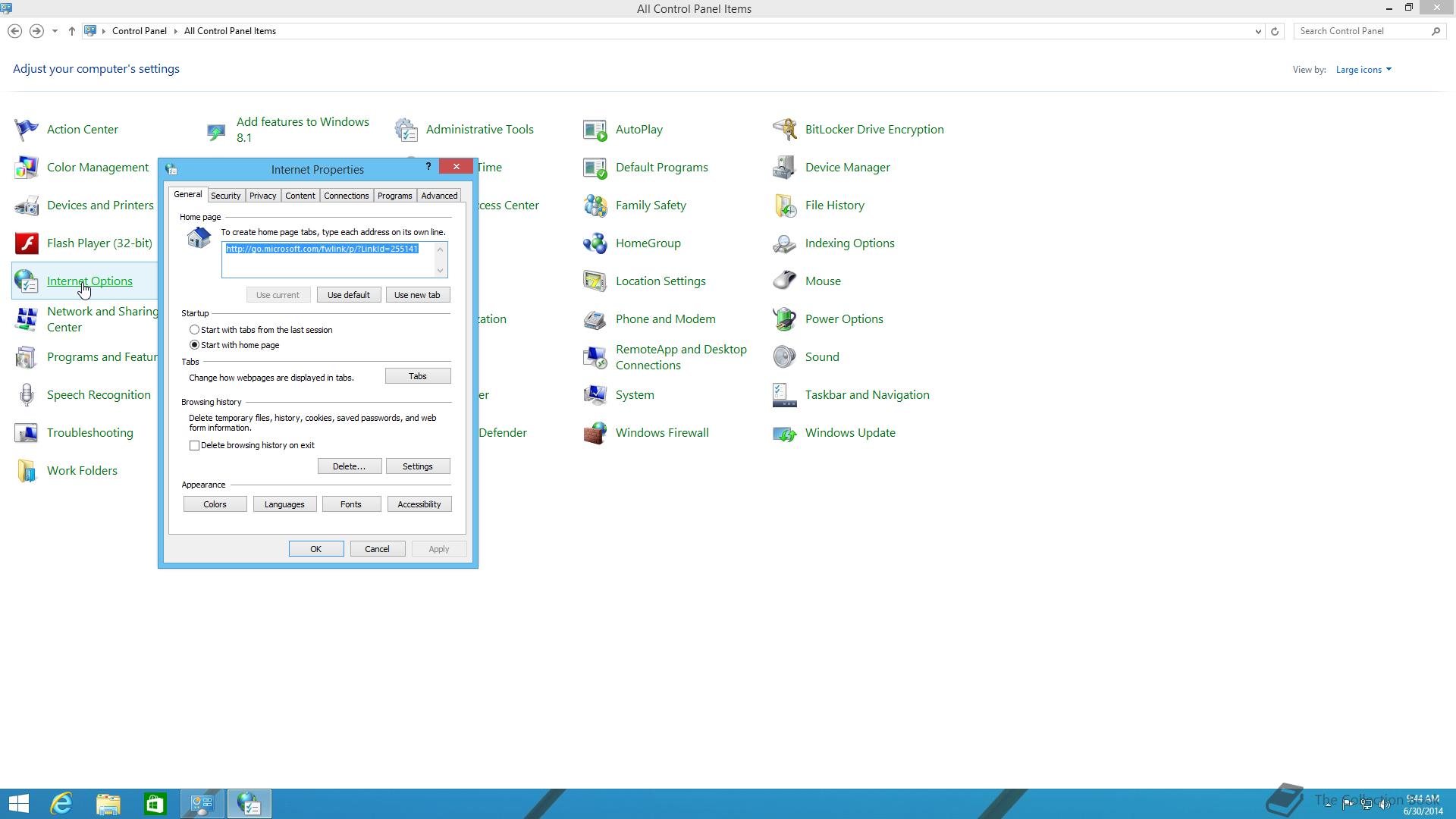Open the Windows Start button
The width and height of the screenshot is (1456, 819).
(18, 804)
